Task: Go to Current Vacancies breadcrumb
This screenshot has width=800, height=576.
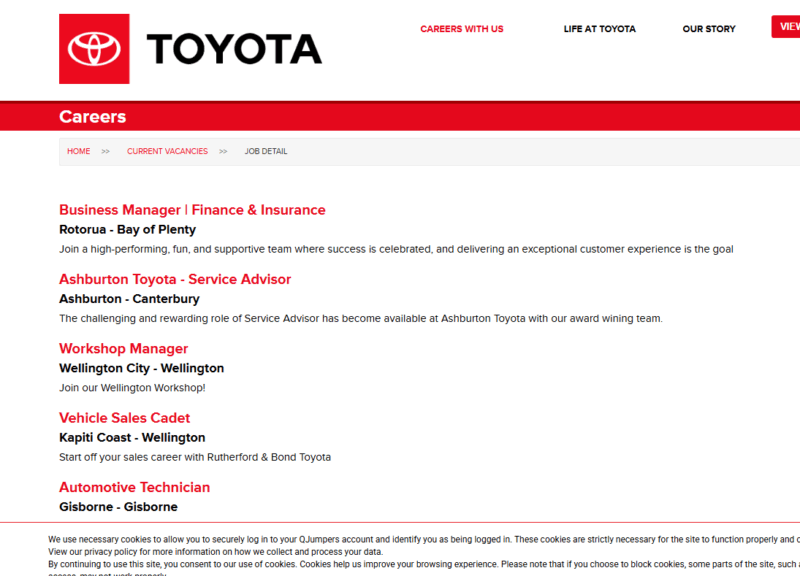Action: tap(167, 152)
